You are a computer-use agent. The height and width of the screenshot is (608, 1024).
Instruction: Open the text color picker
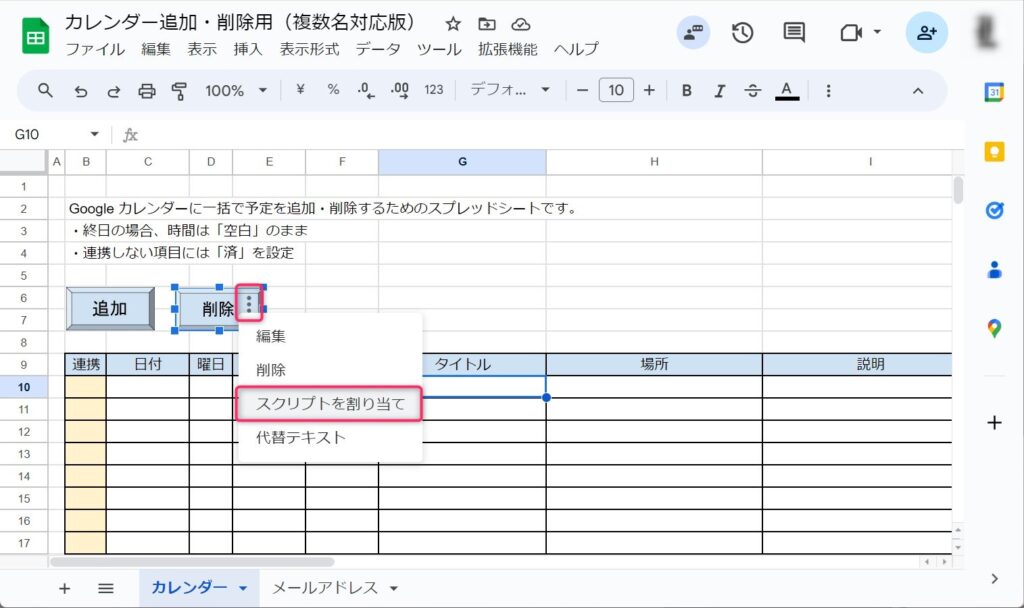(787, 91)
